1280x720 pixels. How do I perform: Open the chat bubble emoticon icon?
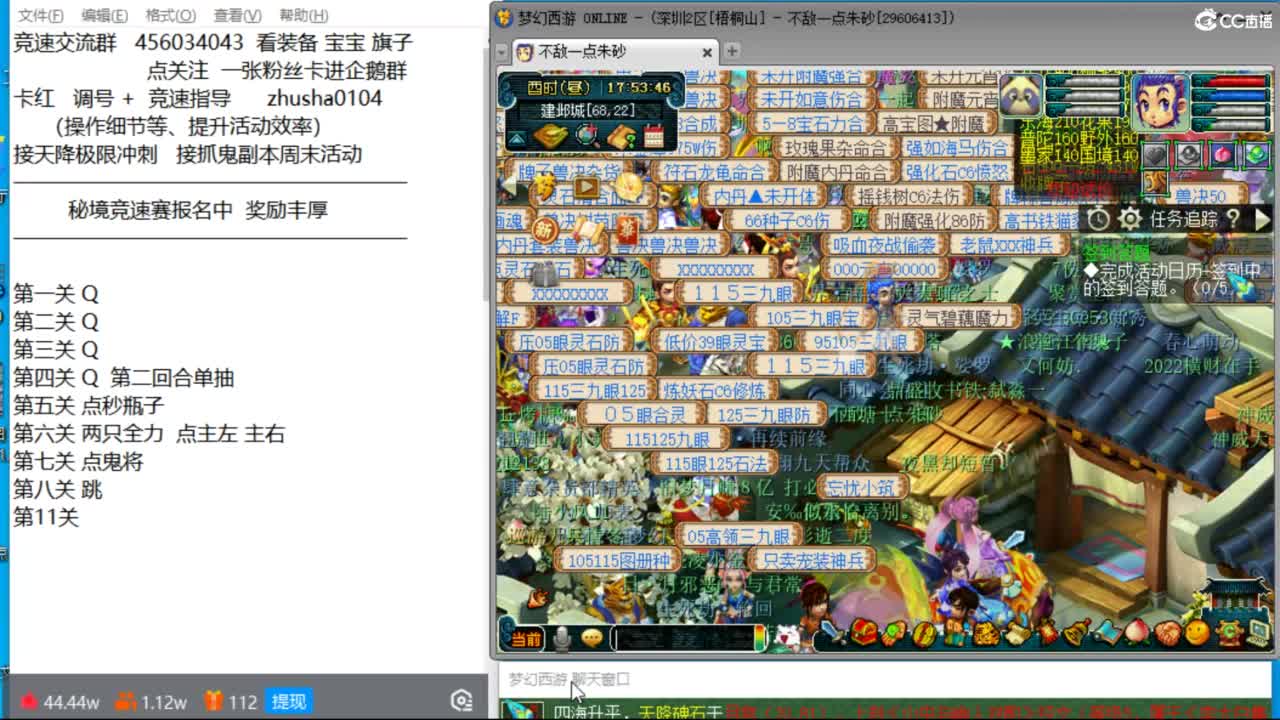point(592,637)
